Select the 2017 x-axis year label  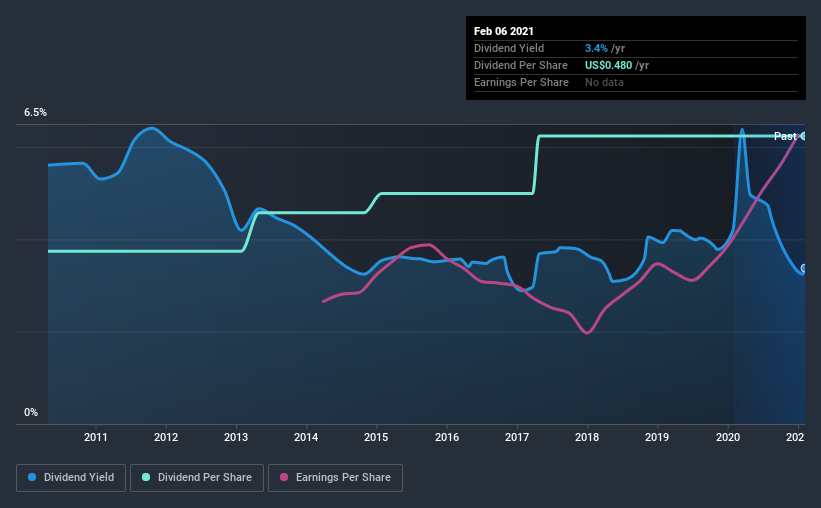(x=517, y=437)
